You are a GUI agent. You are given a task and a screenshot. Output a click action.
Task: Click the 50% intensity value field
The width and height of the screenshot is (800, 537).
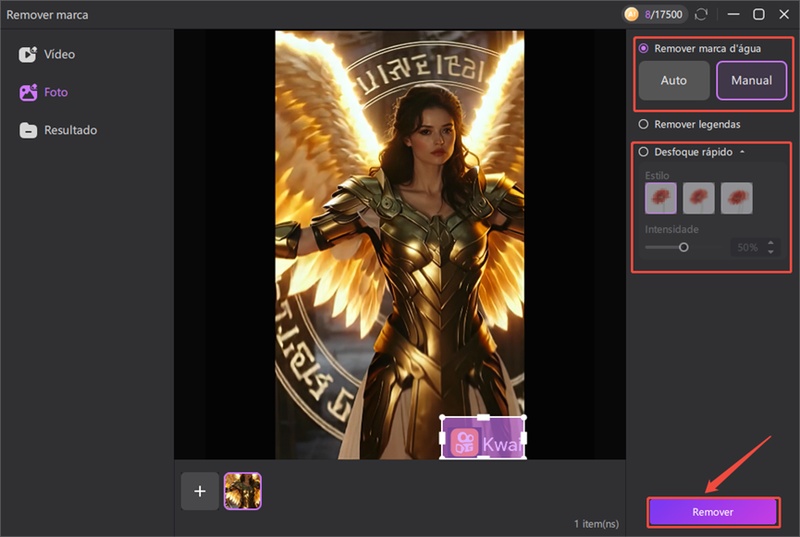[x=748, y=248]
